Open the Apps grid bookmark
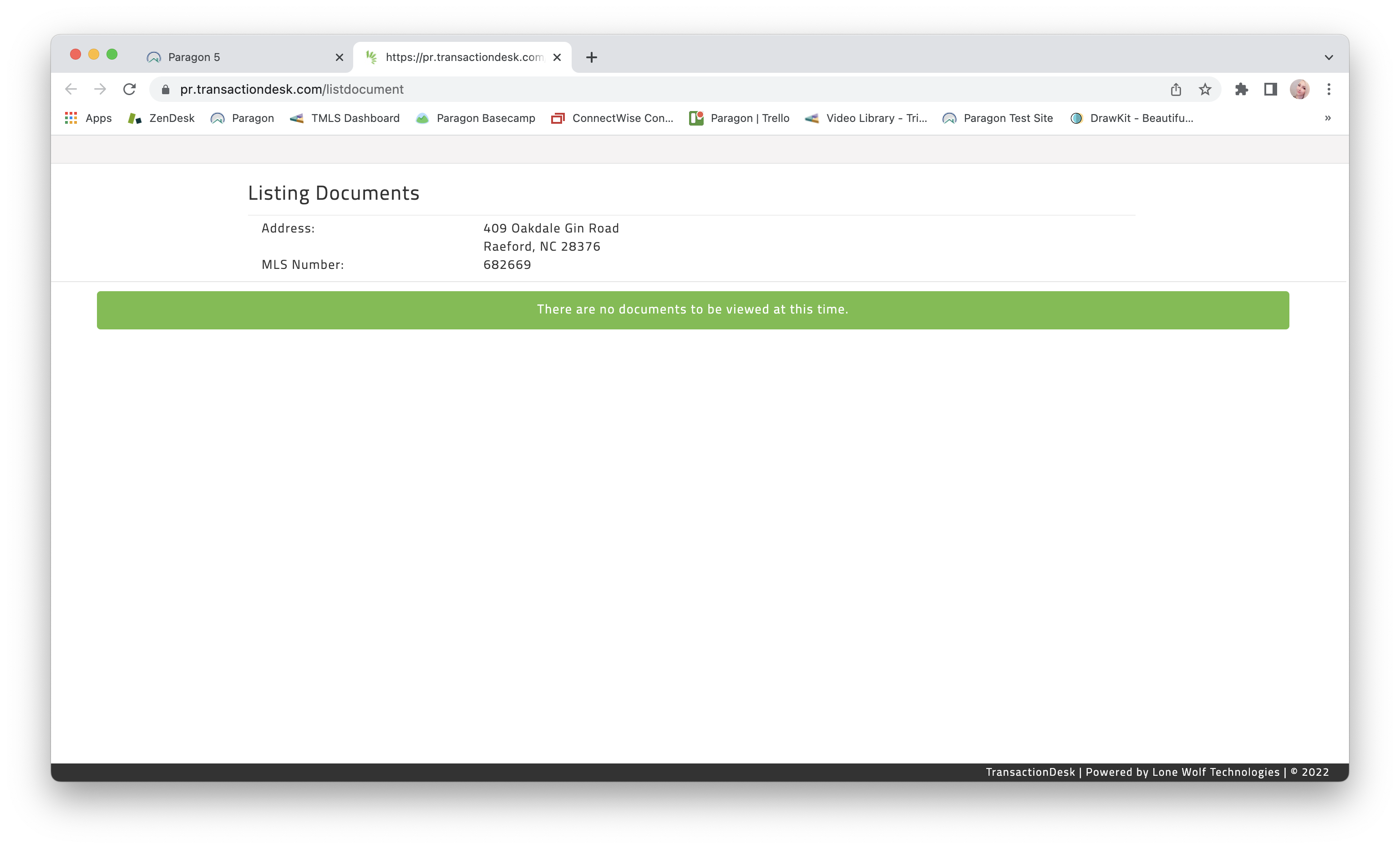 click(x=88, y=118)
